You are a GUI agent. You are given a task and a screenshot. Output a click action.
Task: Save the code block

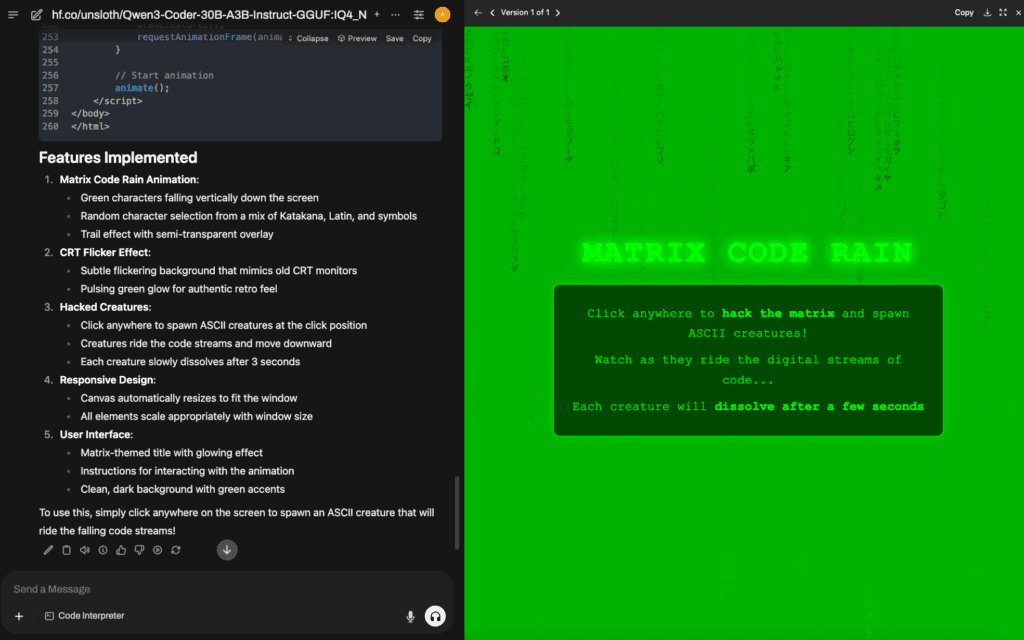(x=394, y=39)
